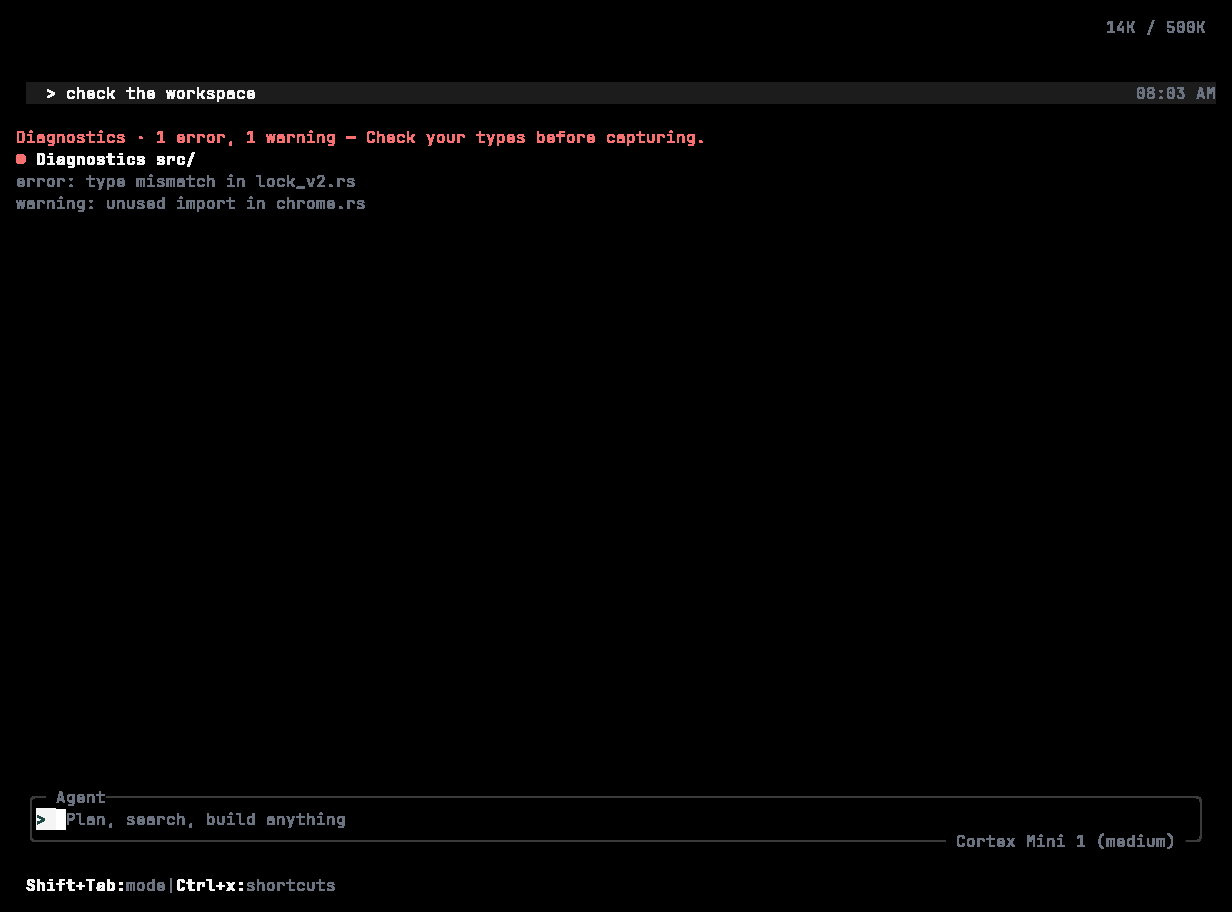The height and width of the screenshot is (912, 1232).
Task: Focus the 'Plan, search, build anything' input
Action: (x=616, y=819)
